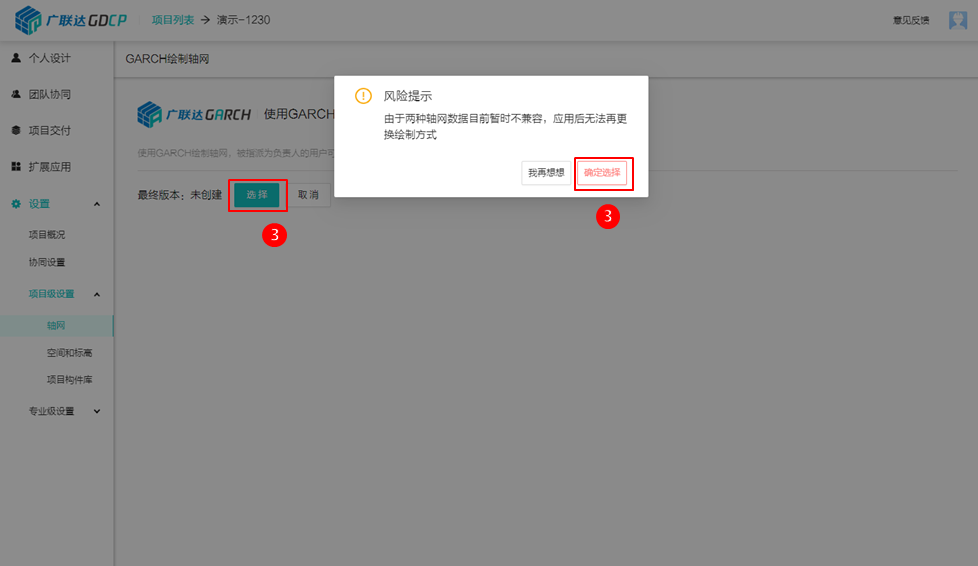Click the GARCH绘制轴网 page title

pyautogui.click(x=167, y=59)
